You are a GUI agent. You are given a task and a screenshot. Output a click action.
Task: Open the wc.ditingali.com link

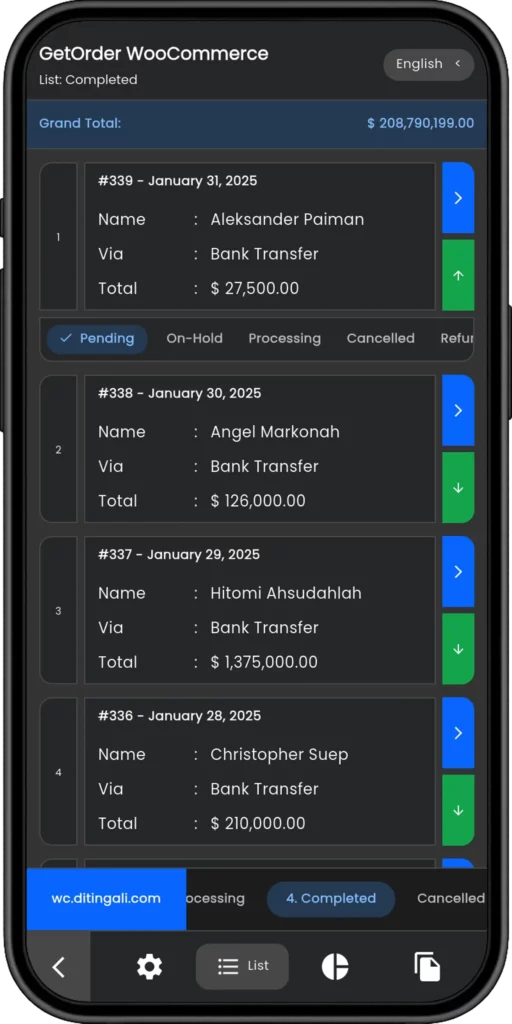coord(106,899)
